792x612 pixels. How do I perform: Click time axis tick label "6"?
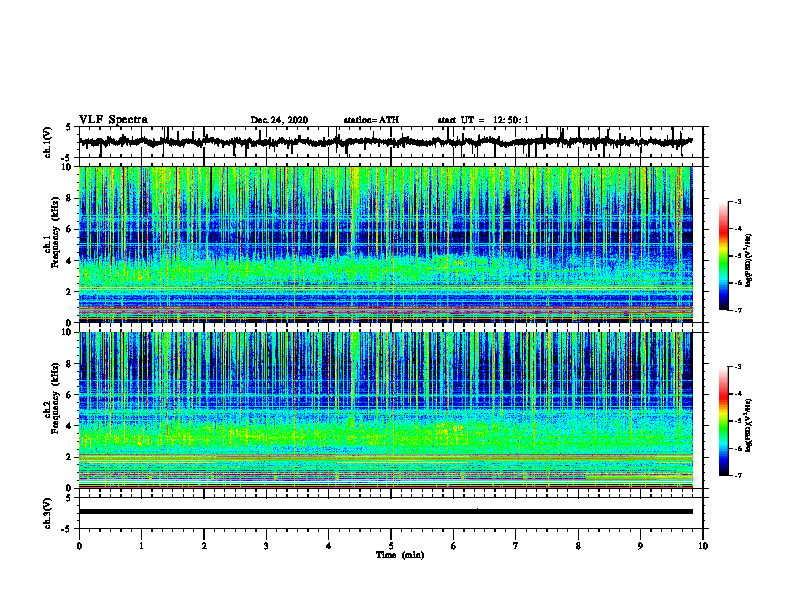[x=454, y=546]
